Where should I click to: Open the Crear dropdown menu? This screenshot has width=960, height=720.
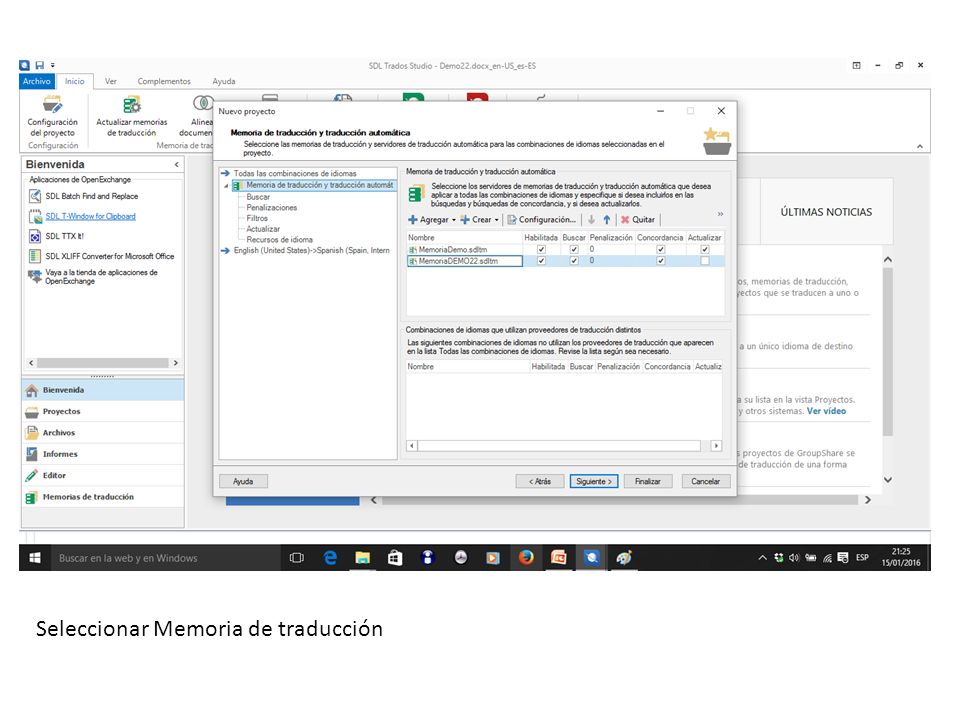click(x=479, y=220)
